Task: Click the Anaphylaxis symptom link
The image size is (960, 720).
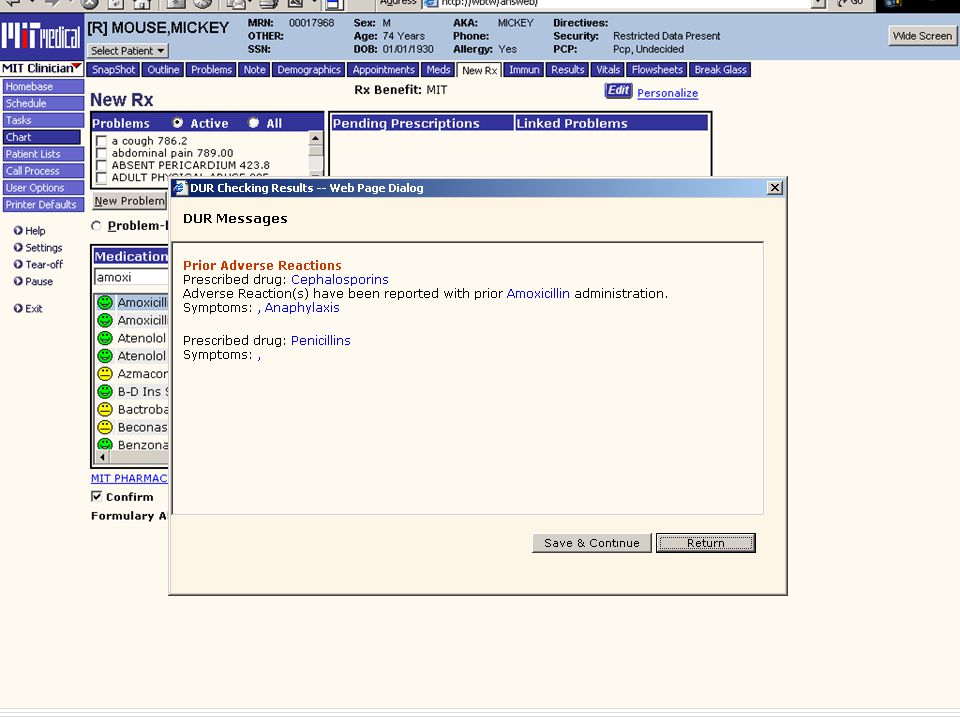Action: tap(302, 307)
